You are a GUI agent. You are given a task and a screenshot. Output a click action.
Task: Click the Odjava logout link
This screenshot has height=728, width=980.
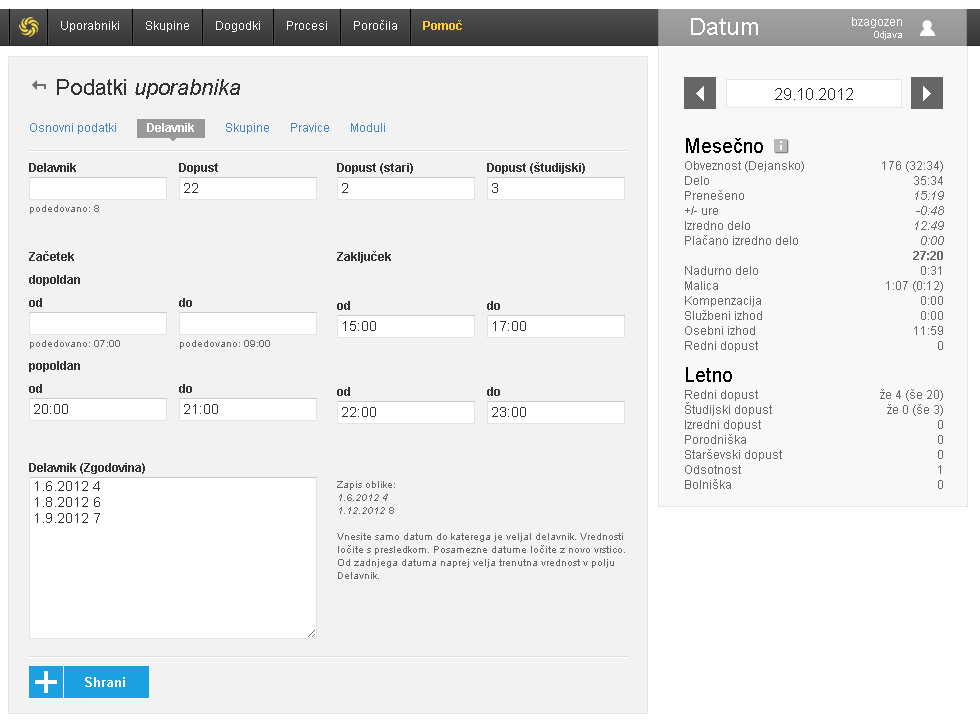click(887, 35)
